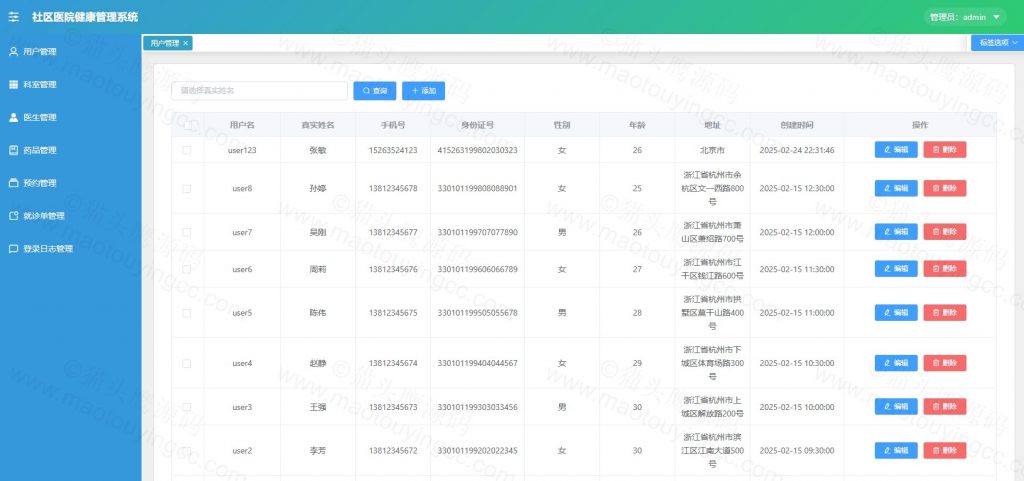
Task: Check the checkbox for user3 row
Action: click(x=187, y=407)
